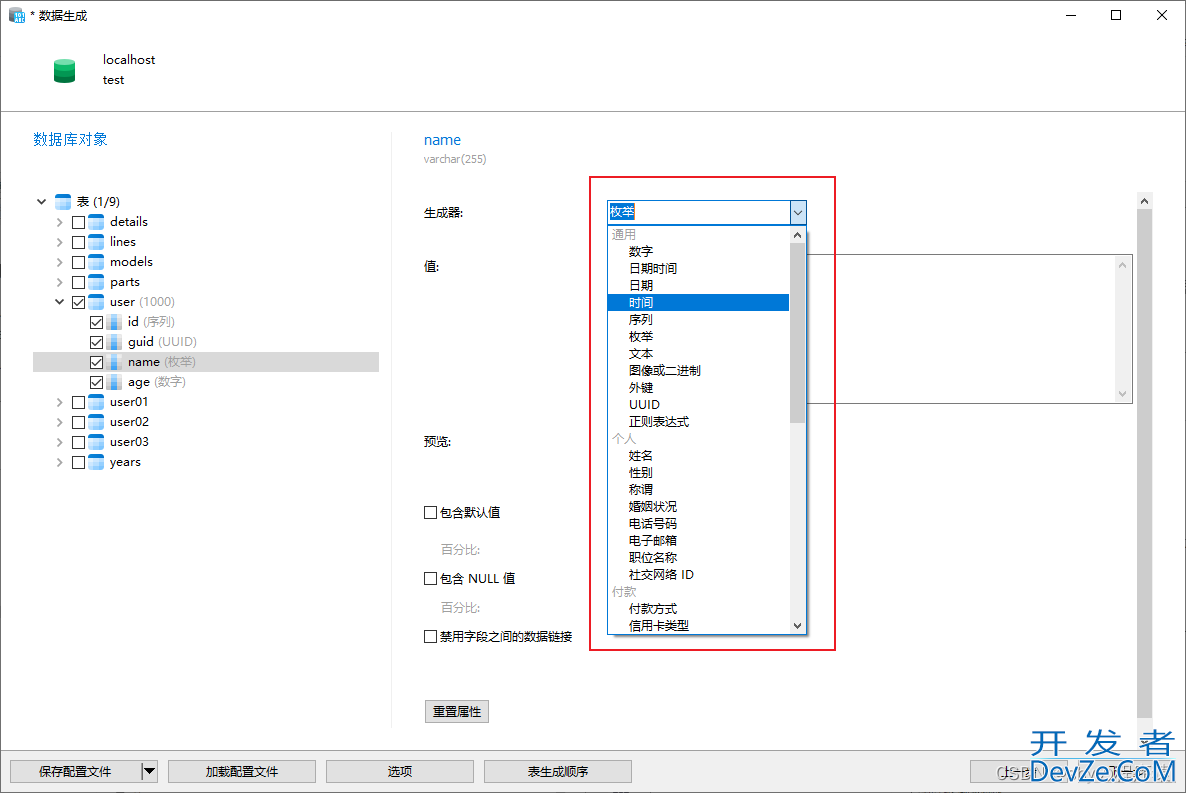The image size is (1186, 793).
Task: Select 正则表达式 in the generator list
Action: coord(659,421)
